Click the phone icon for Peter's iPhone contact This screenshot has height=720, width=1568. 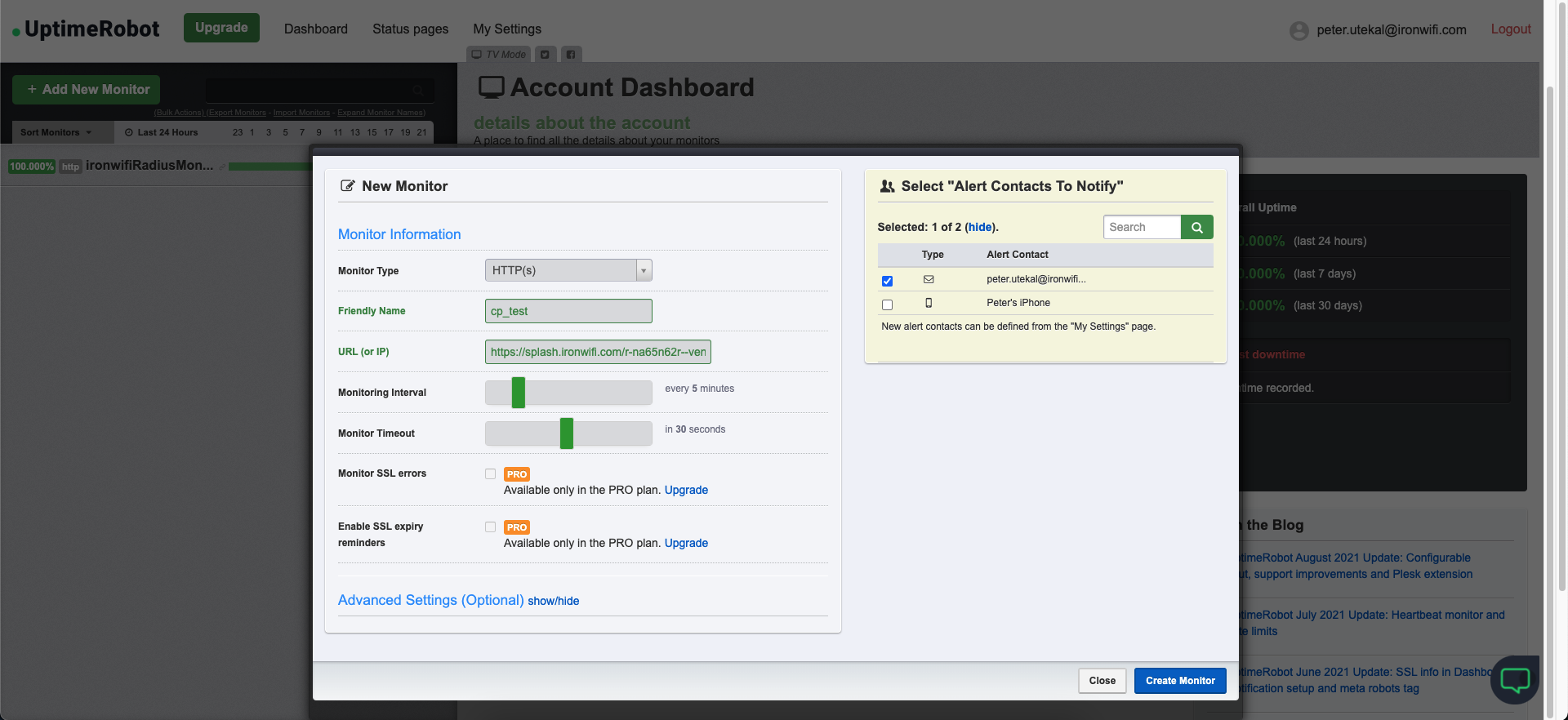[x=929, y=303]
